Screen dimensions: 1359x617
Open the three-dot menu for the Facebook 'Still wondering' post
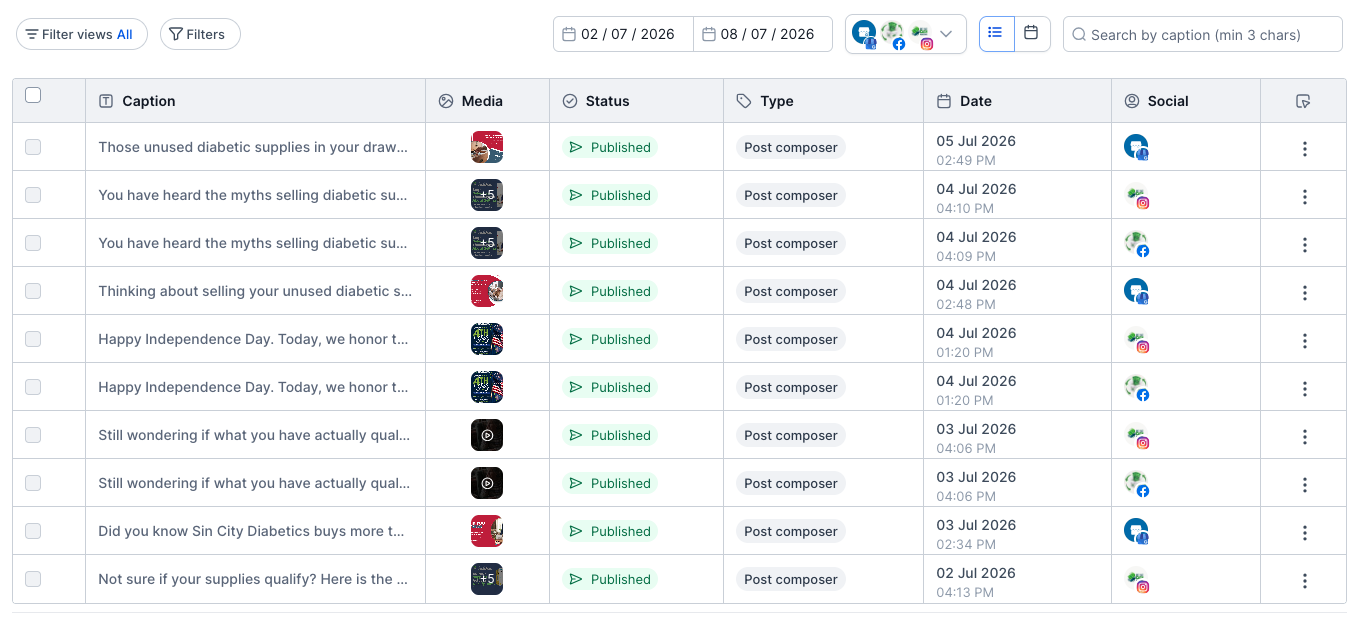1304,485
